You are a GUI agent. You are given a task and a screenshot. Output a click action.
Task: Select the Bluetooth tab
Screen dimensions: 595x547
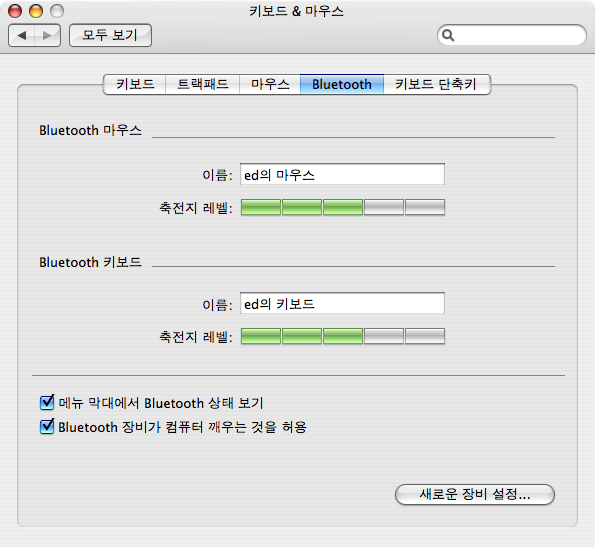pyautogui.click(x=342, y=84)
